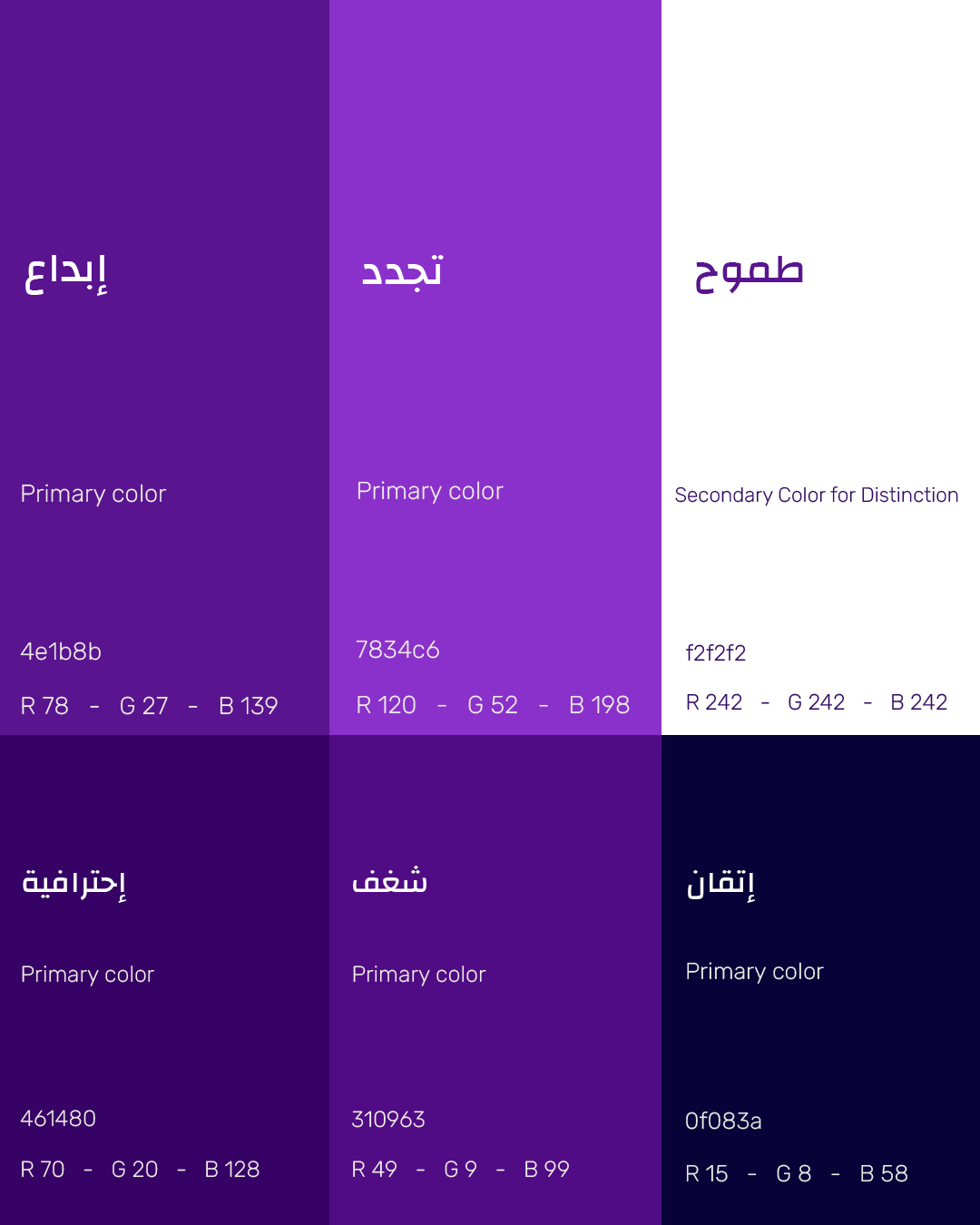Screen dimensions: 980x1225
Task: Click Primary color label above 4e1b8b
Action: pyautogui.click(x=93, y=494)
